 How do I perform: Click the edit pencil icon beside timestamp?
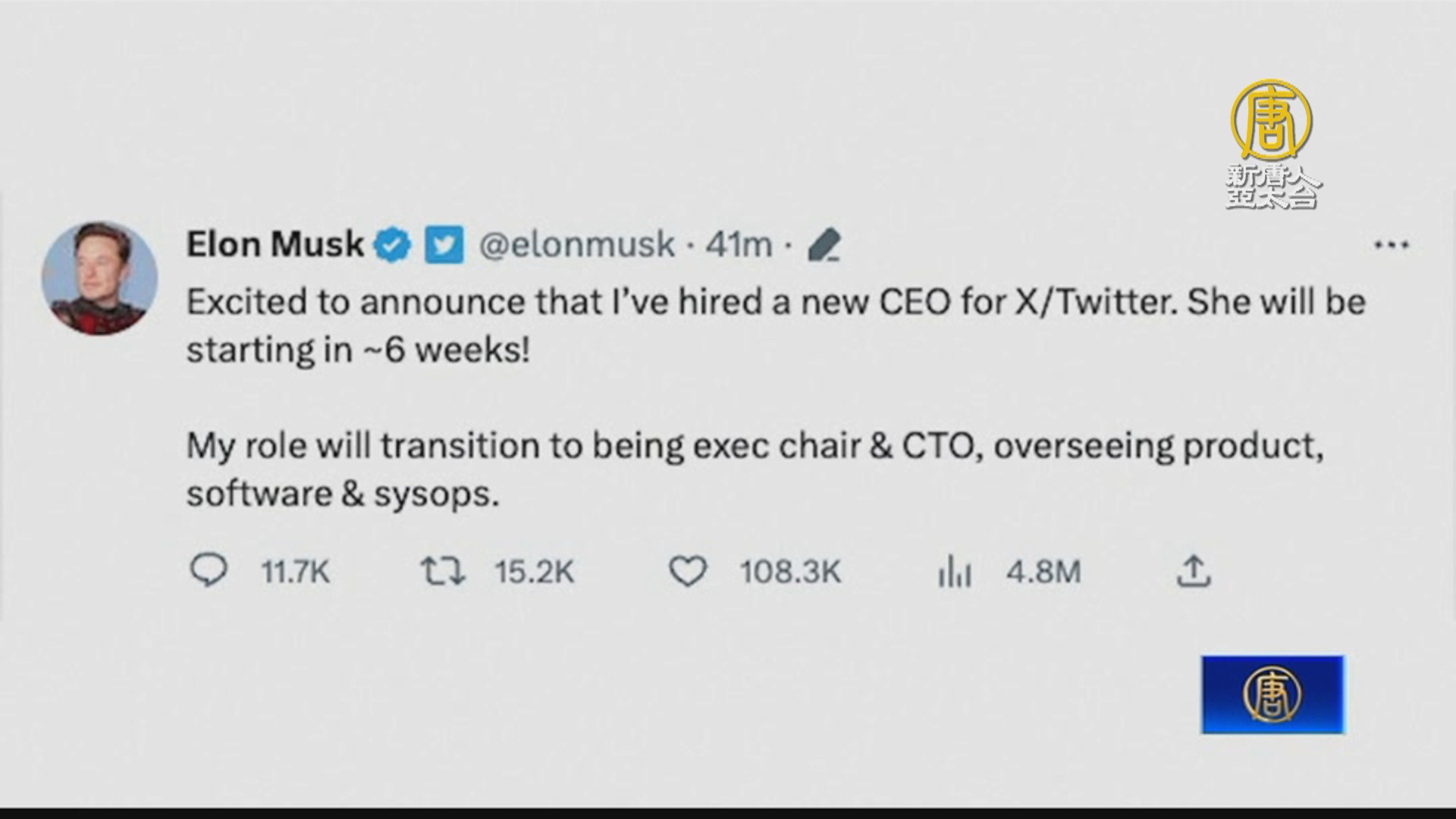tap(824, 245)
